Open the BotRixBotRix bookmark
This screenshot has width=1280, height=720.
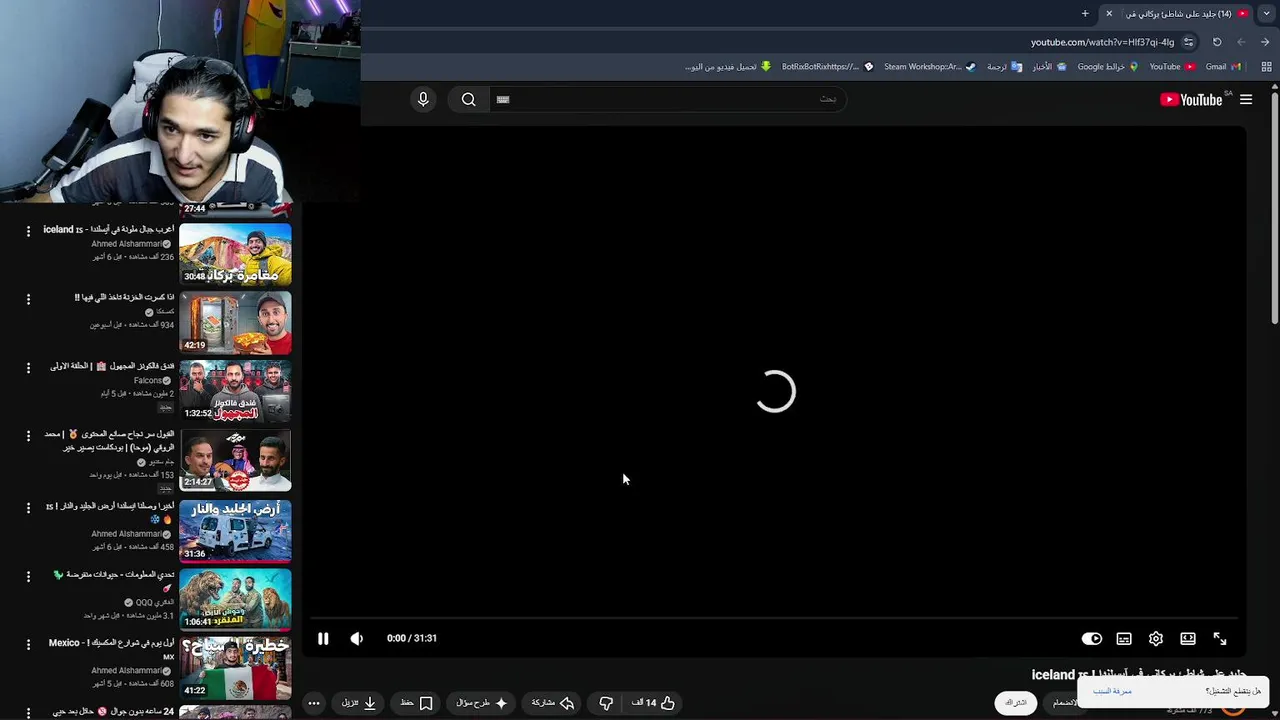(x=827, y=67)
